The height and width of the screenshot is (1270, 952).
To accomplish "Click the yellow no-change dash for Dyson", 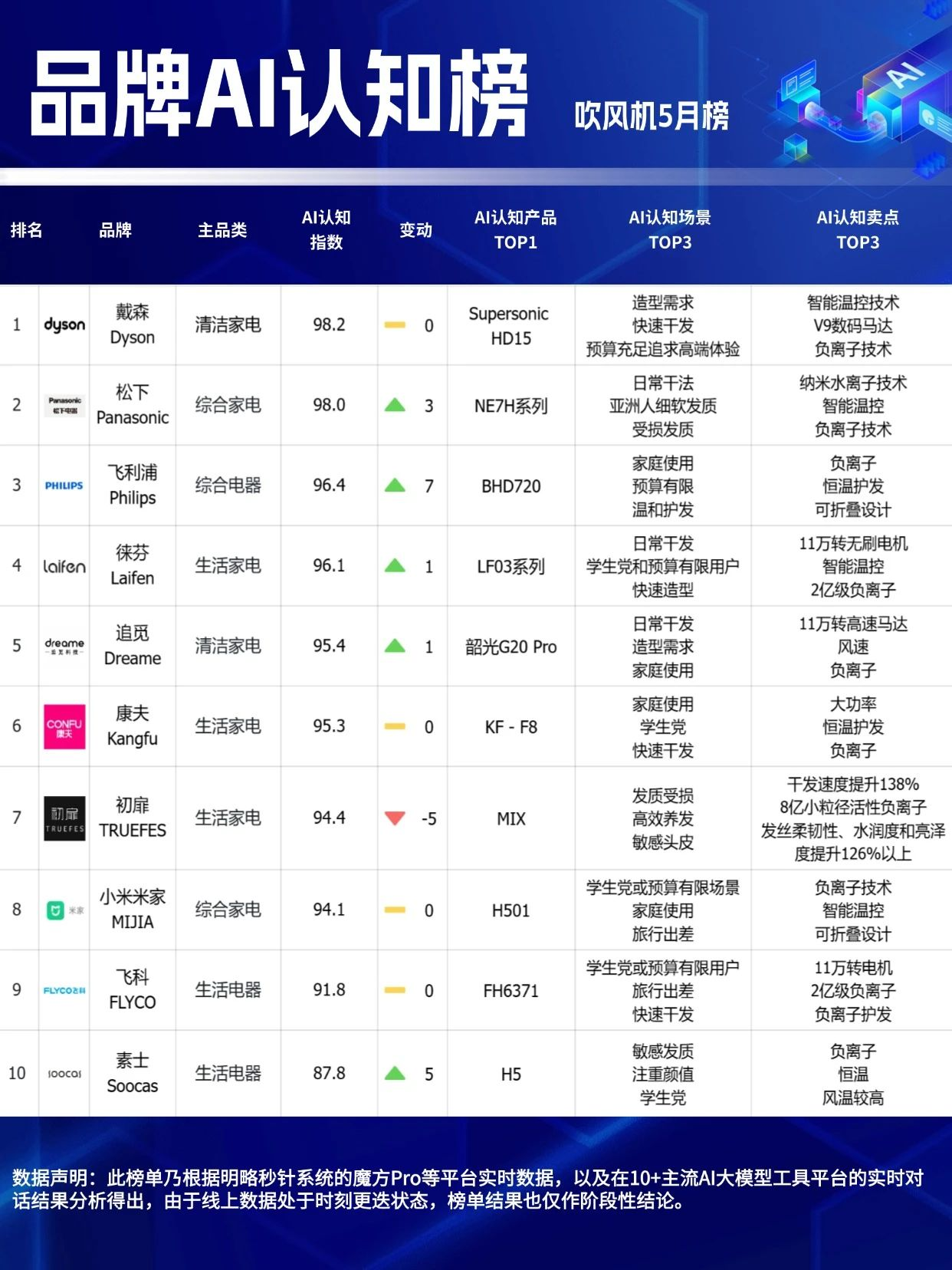I will pyautogui.click(x=395, y=325).
